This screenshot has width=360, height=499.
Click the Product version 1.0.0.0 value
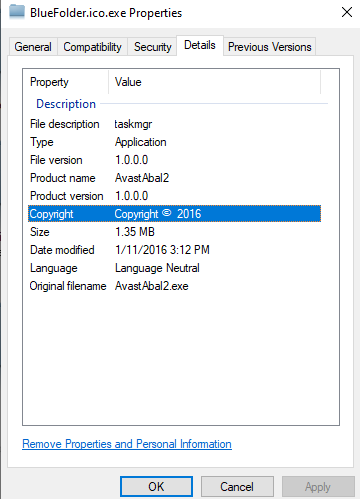[x=132, y=196]
